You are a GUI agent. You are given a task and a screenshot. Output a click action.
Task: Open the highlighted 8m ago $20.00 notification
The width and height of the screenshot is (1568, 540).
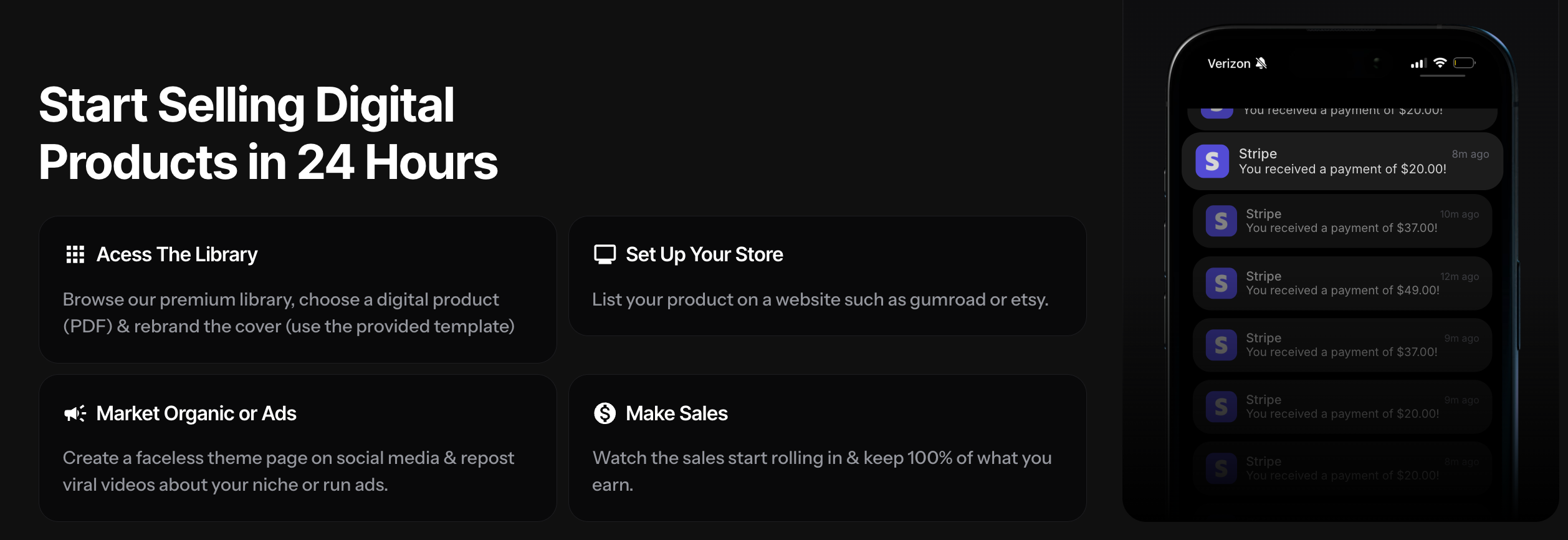tap(1342, 161)
